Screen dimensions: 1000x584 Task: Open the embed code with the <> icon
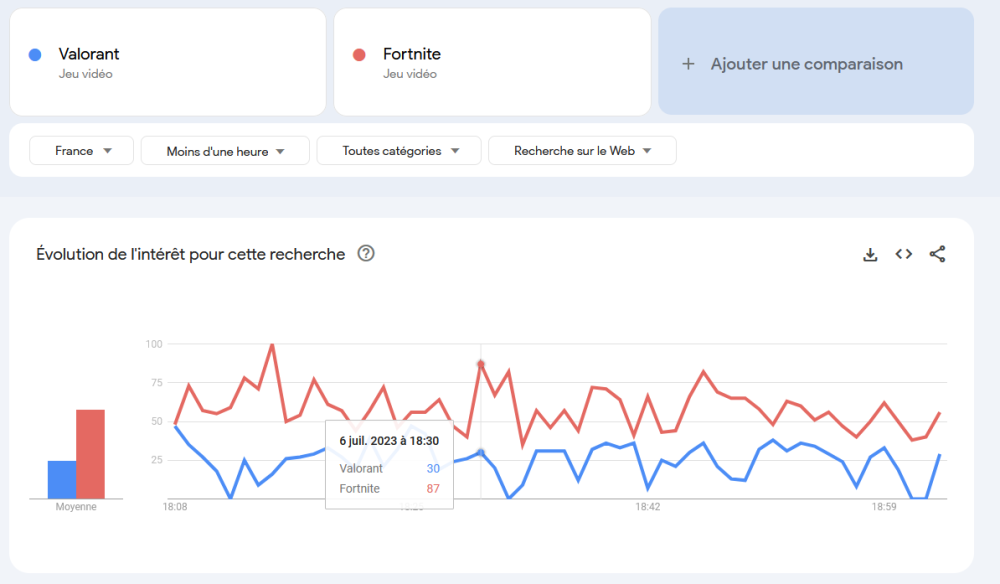point(903,254)
